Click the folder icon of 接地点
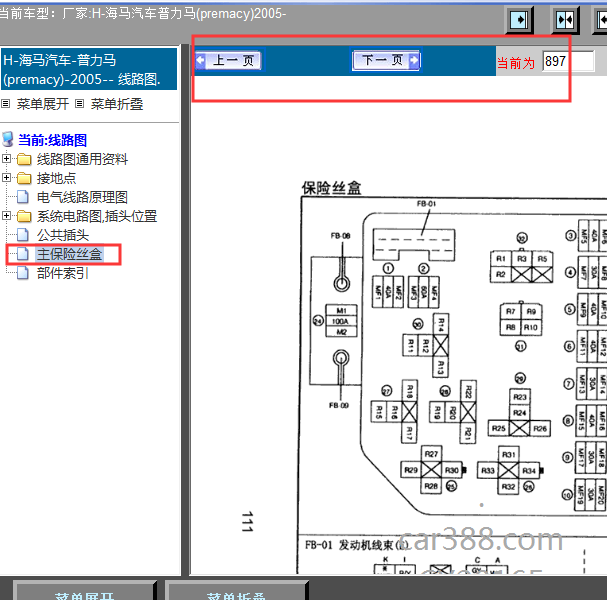The width and height of the screenshot is (607, 600). pos(24,178)
